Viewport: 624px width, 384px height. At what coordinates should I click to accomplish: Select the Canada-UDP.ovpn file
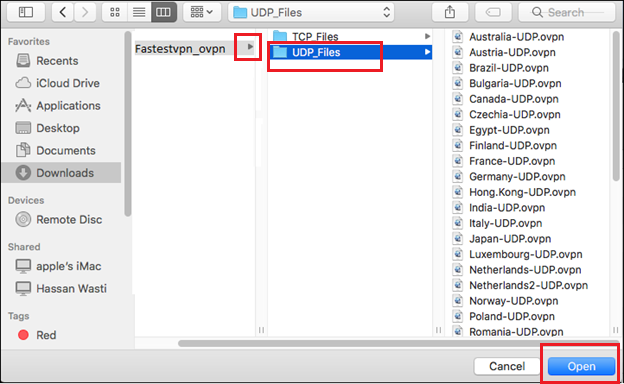513,99
